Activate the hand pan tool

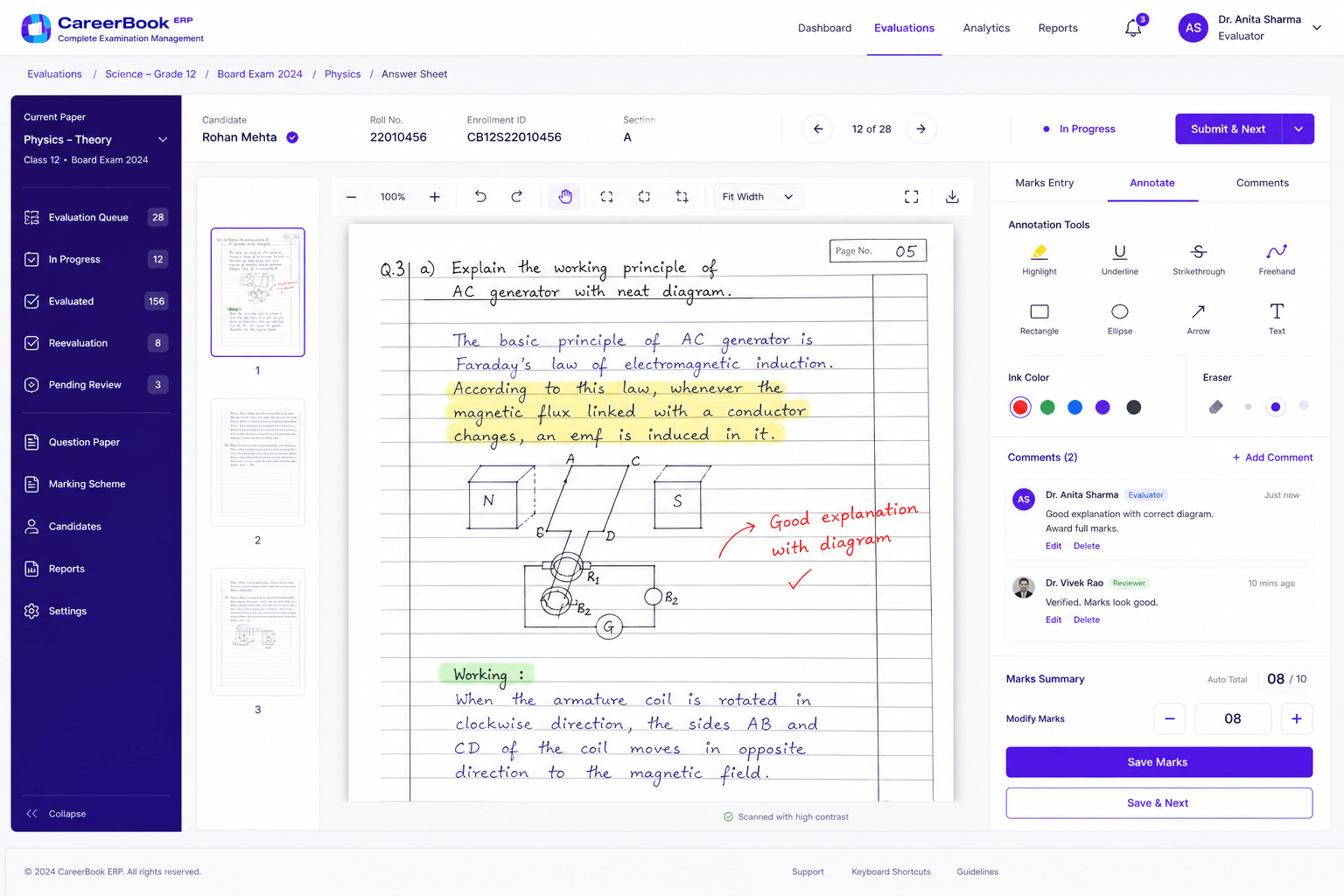565,197
